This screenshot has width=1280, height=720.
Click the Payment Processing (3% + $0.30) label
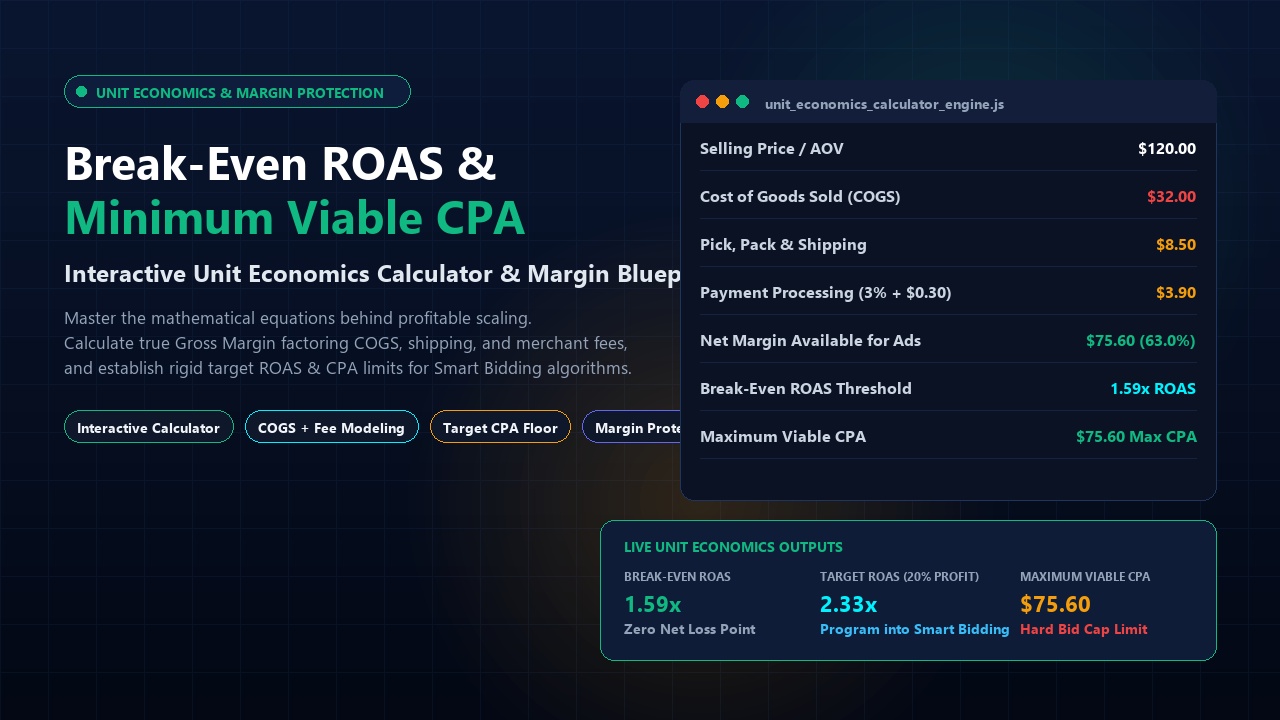pos(826,293)
